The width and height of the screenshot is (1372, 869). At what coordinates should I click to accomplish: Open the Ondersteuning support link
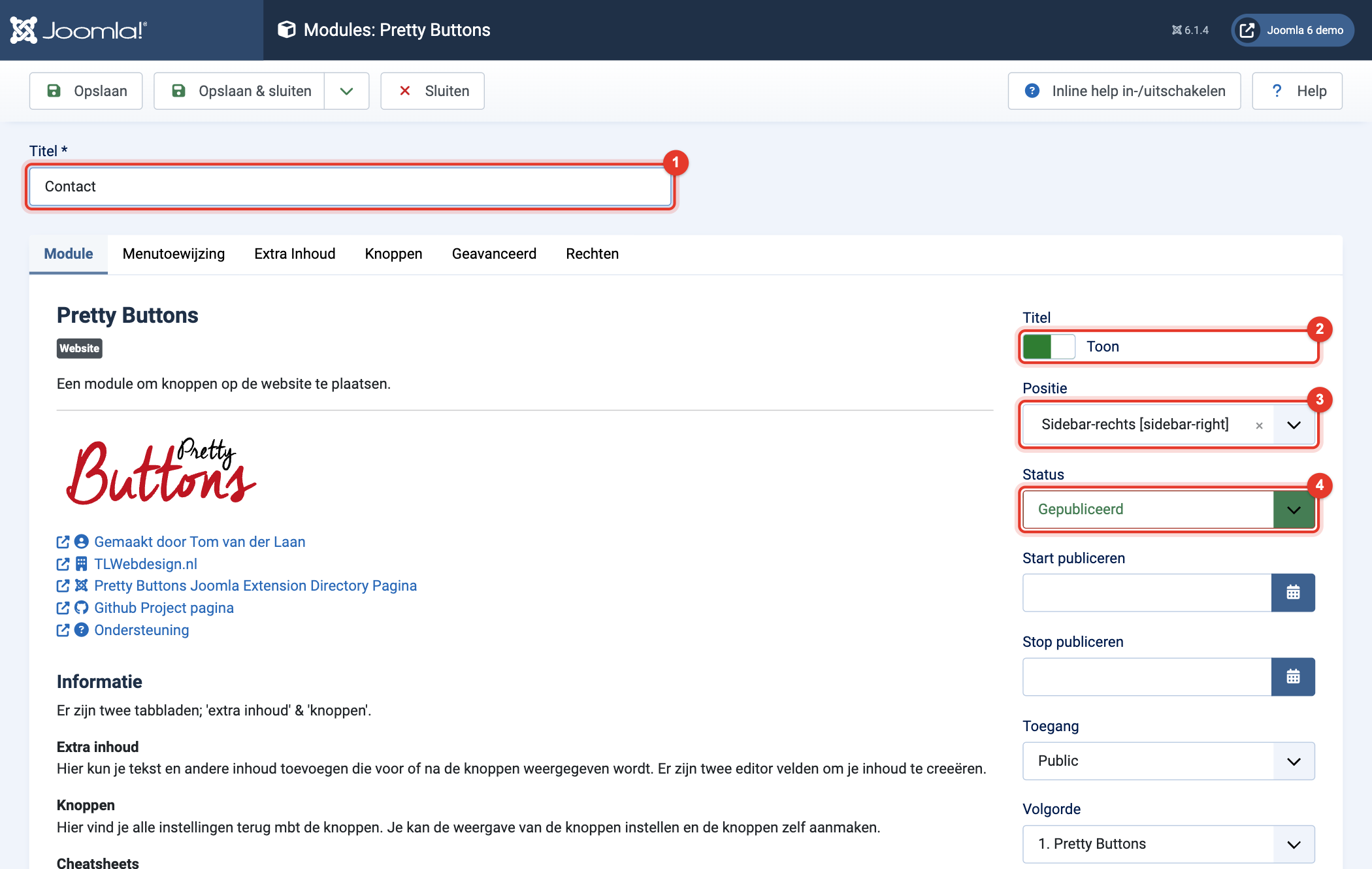point(142,630)
